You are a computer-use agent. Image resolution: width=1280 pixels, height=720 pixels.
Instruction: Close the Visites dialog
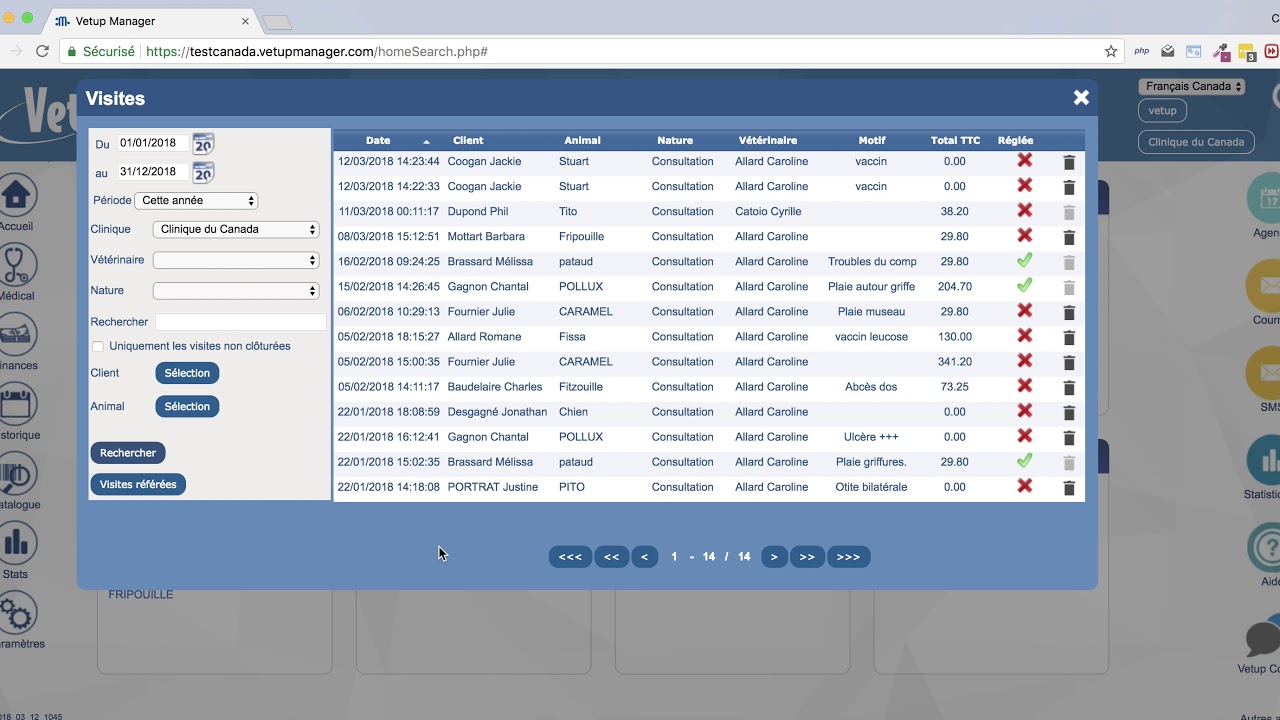tap(1081, 98)
